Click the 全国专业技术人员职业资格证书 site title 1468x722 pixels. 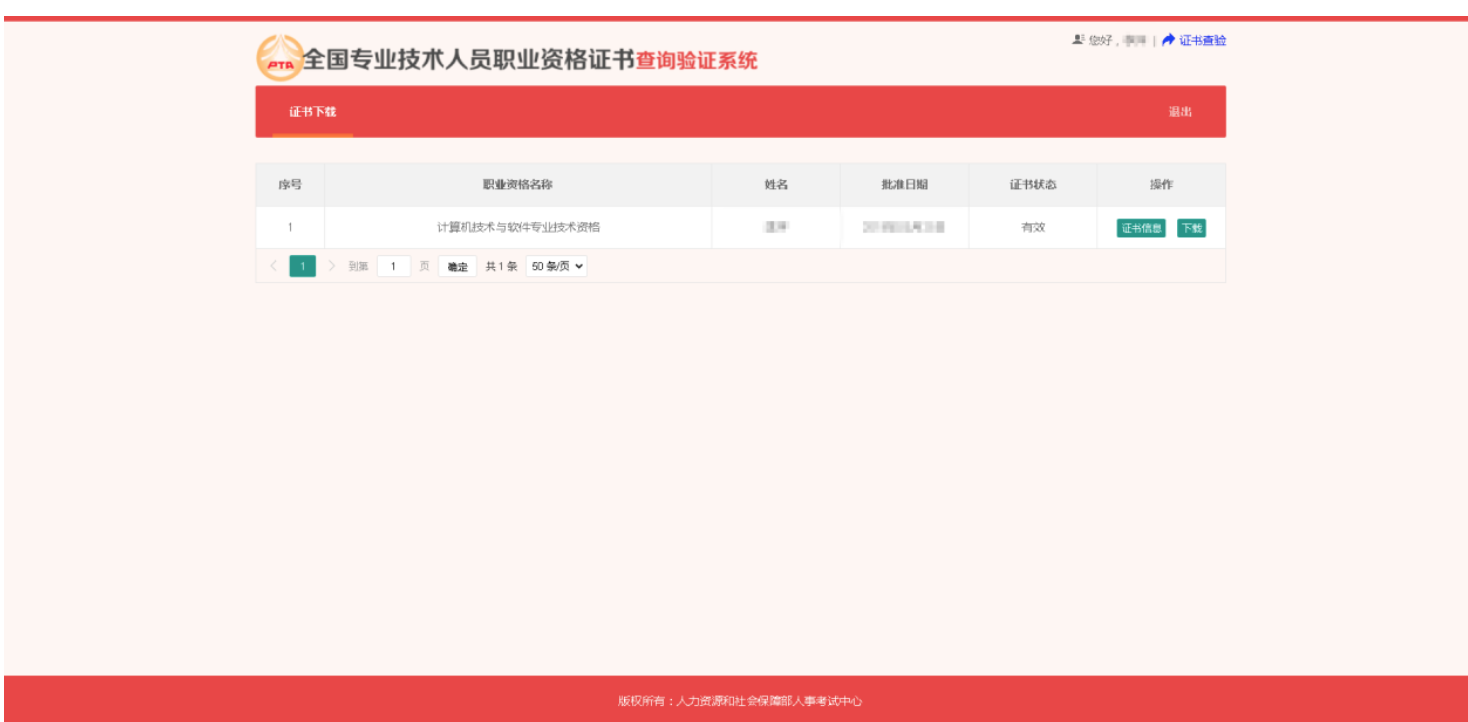468,60
